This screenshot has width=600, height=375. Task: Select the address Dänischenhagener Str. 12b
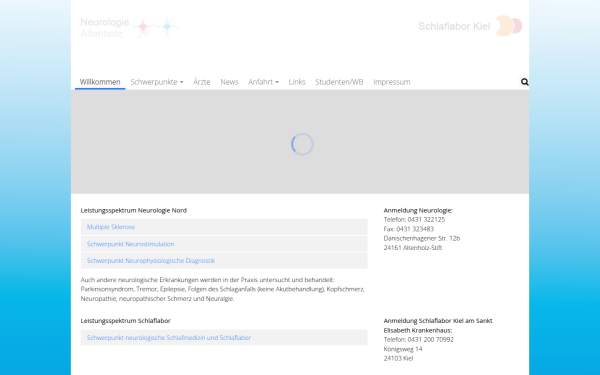422,238
